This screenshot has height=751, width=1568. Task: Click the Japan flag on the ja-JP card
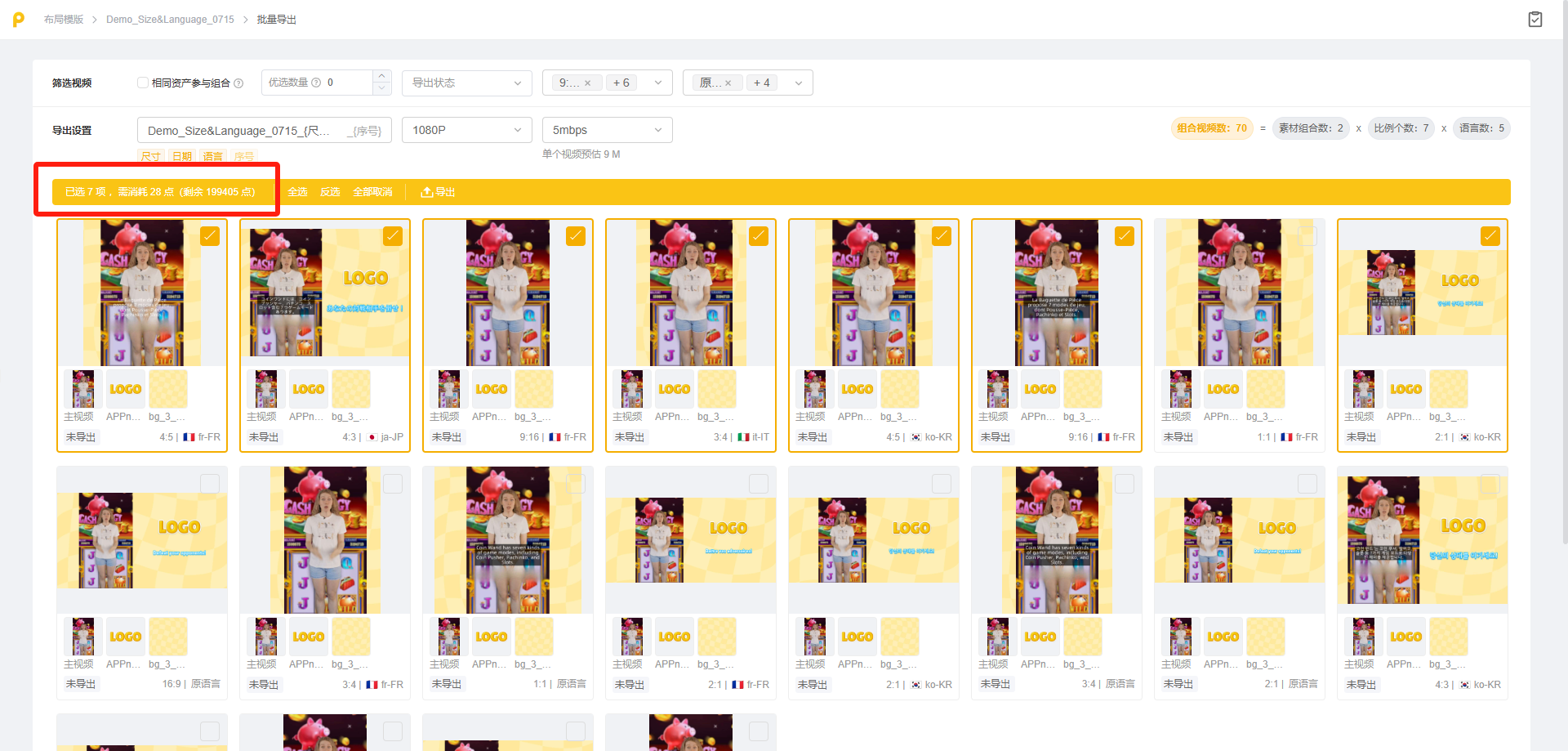[x=372, y=437]
